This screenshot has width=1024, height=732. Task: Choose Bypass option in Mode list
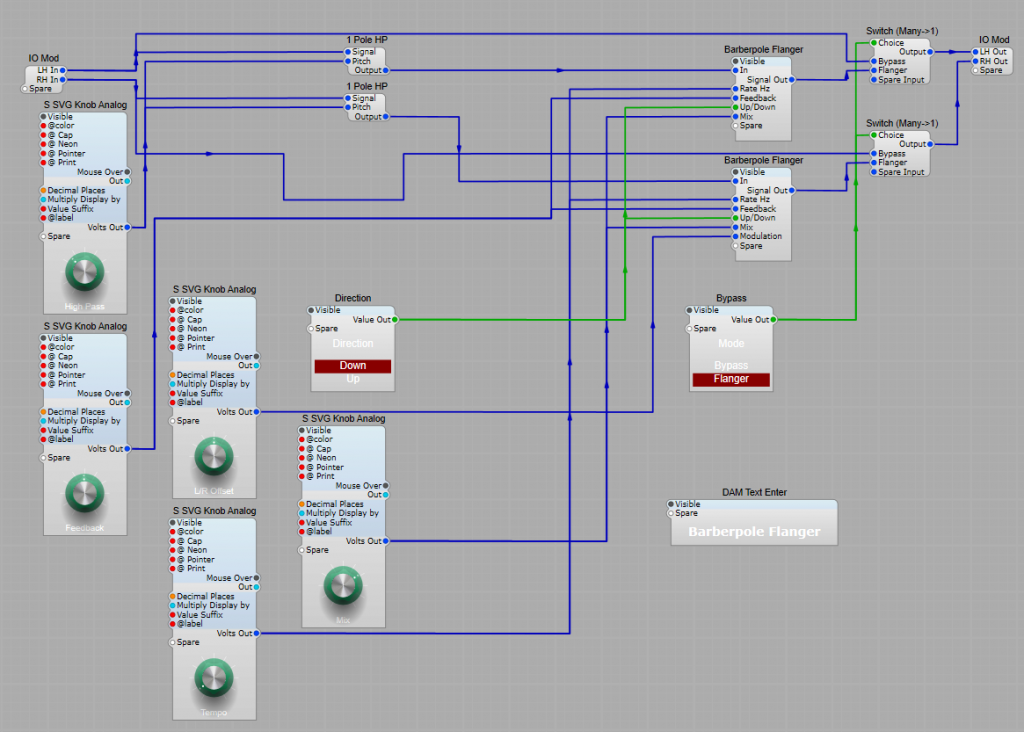(x=731, y=365)
